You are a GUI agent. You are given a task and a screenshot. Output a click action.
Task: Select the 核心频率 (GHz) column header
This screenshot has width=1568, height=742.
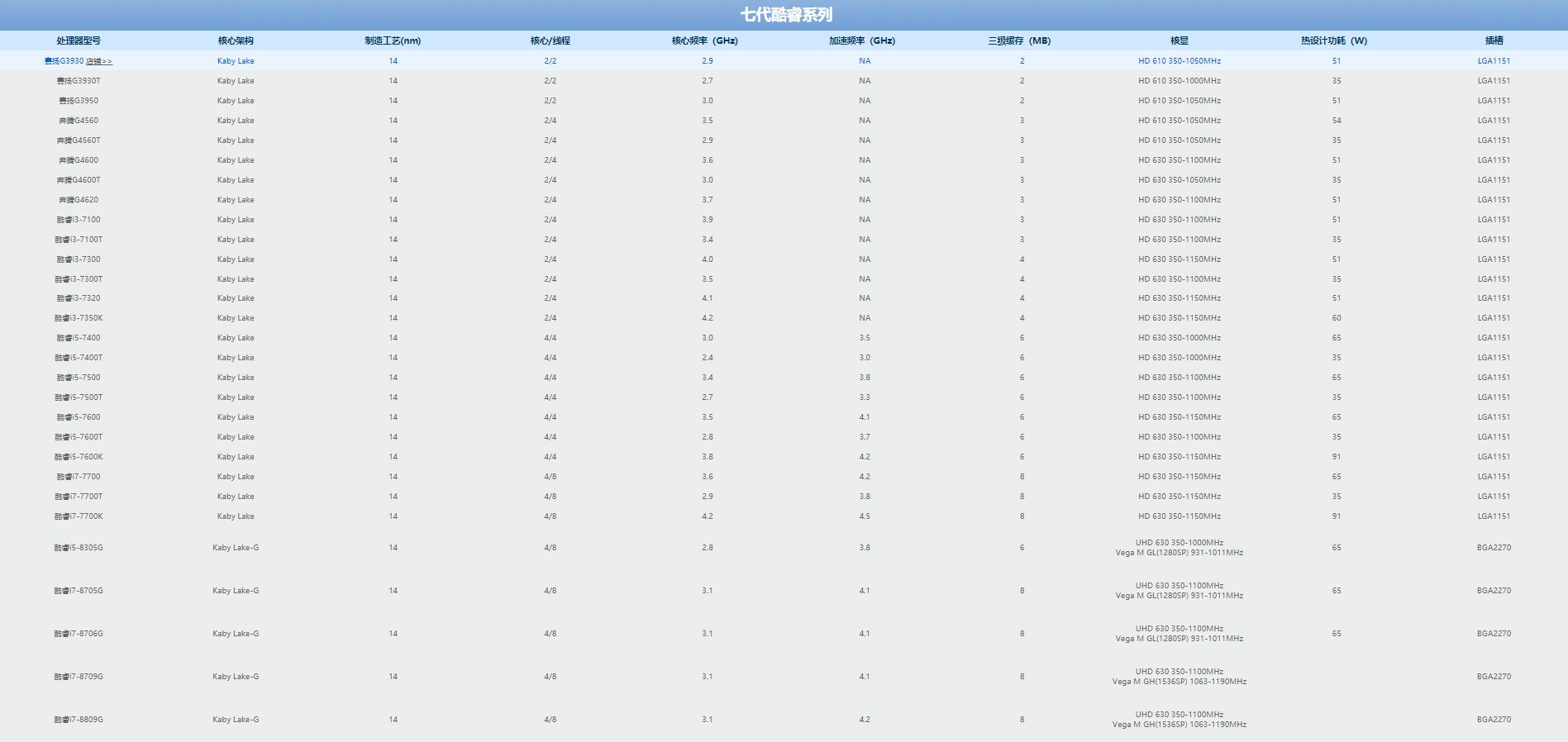click(x=705, y=40)
